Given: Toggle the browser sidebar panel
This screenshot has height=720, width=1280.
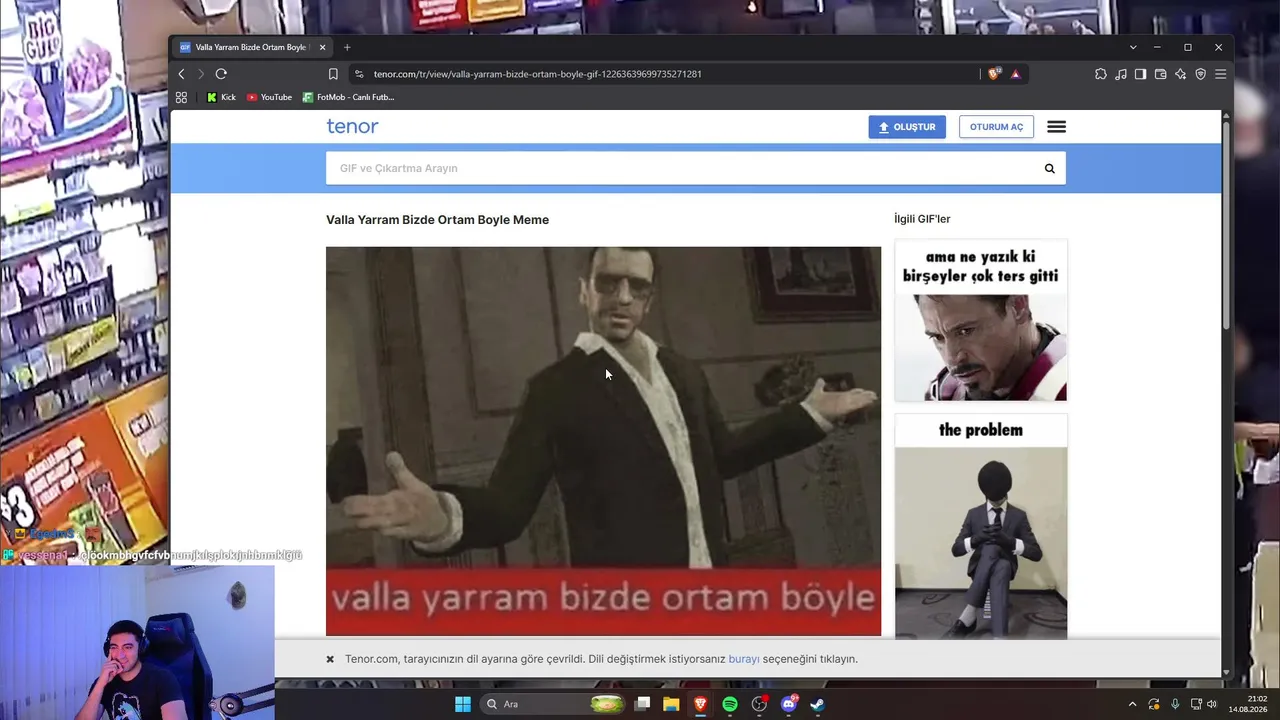Looking at the screenshot, I should pos(1140,74).
